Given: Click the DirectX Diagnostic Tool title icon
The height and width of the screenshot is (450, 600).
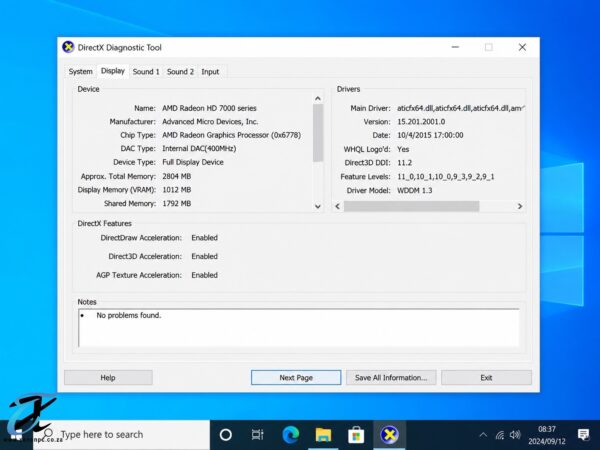Looking at the screenshot, I should coord(68,47).
